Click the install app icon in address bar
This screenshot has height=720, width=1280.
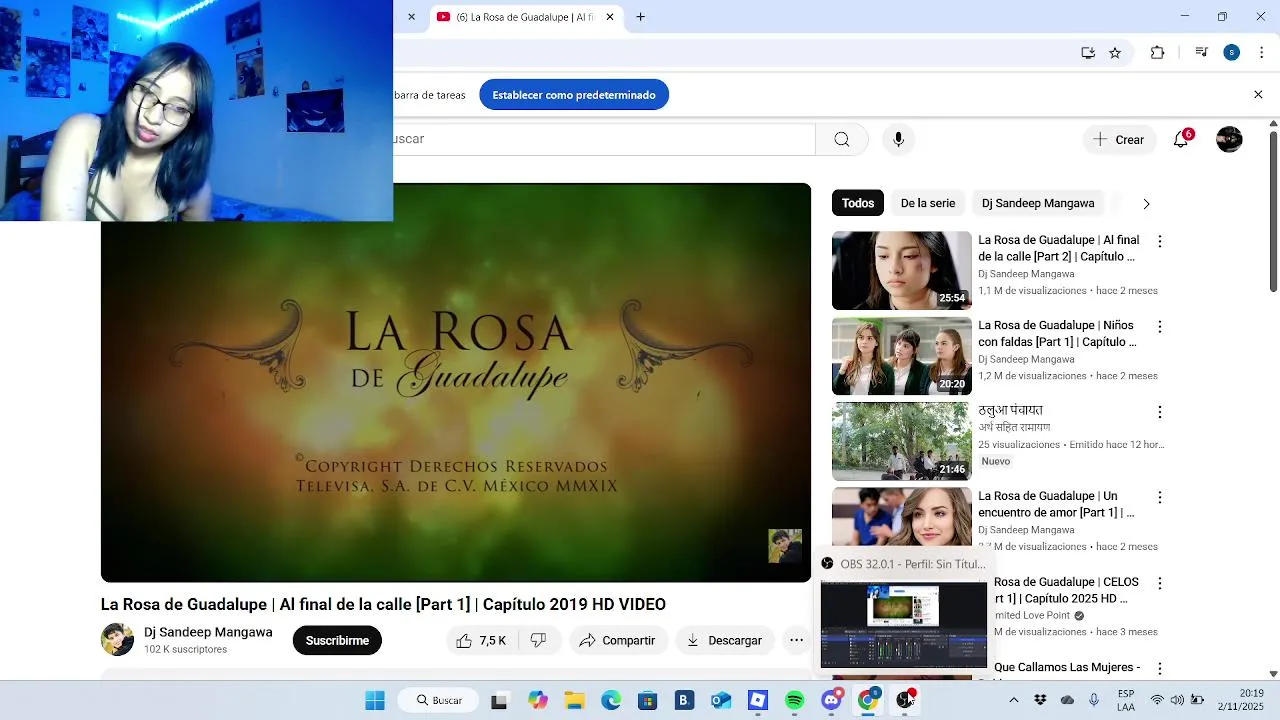pyautogui.click(x=1088, y=53)
